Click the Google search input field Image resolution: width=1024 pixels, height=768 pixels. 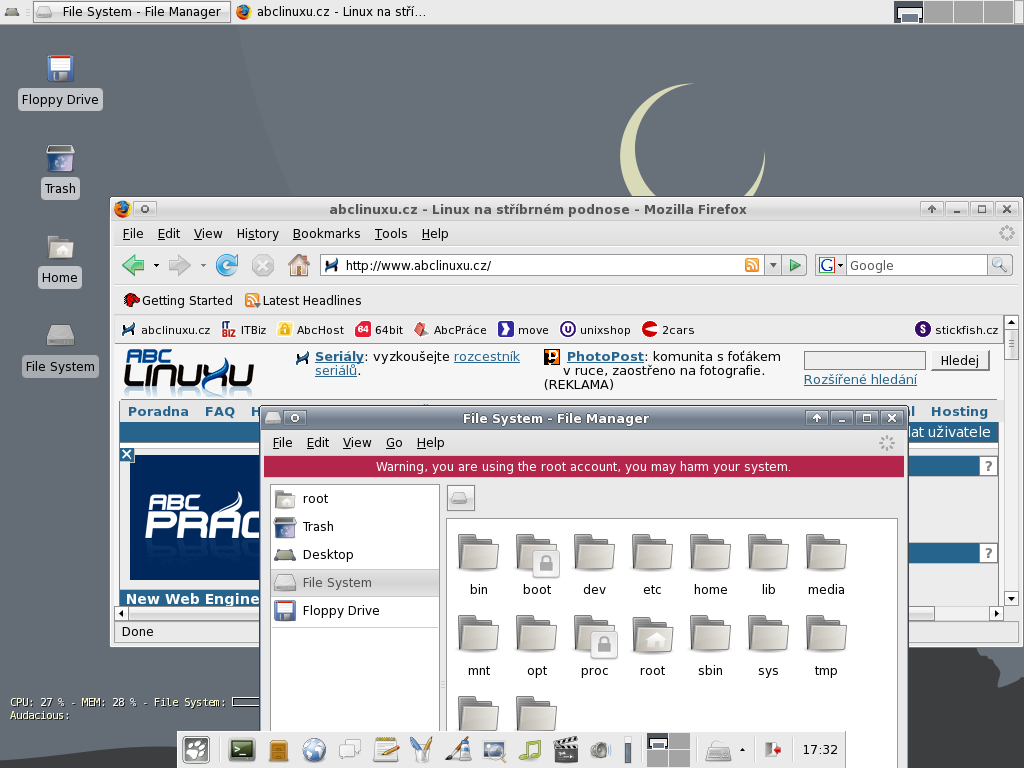917,265
